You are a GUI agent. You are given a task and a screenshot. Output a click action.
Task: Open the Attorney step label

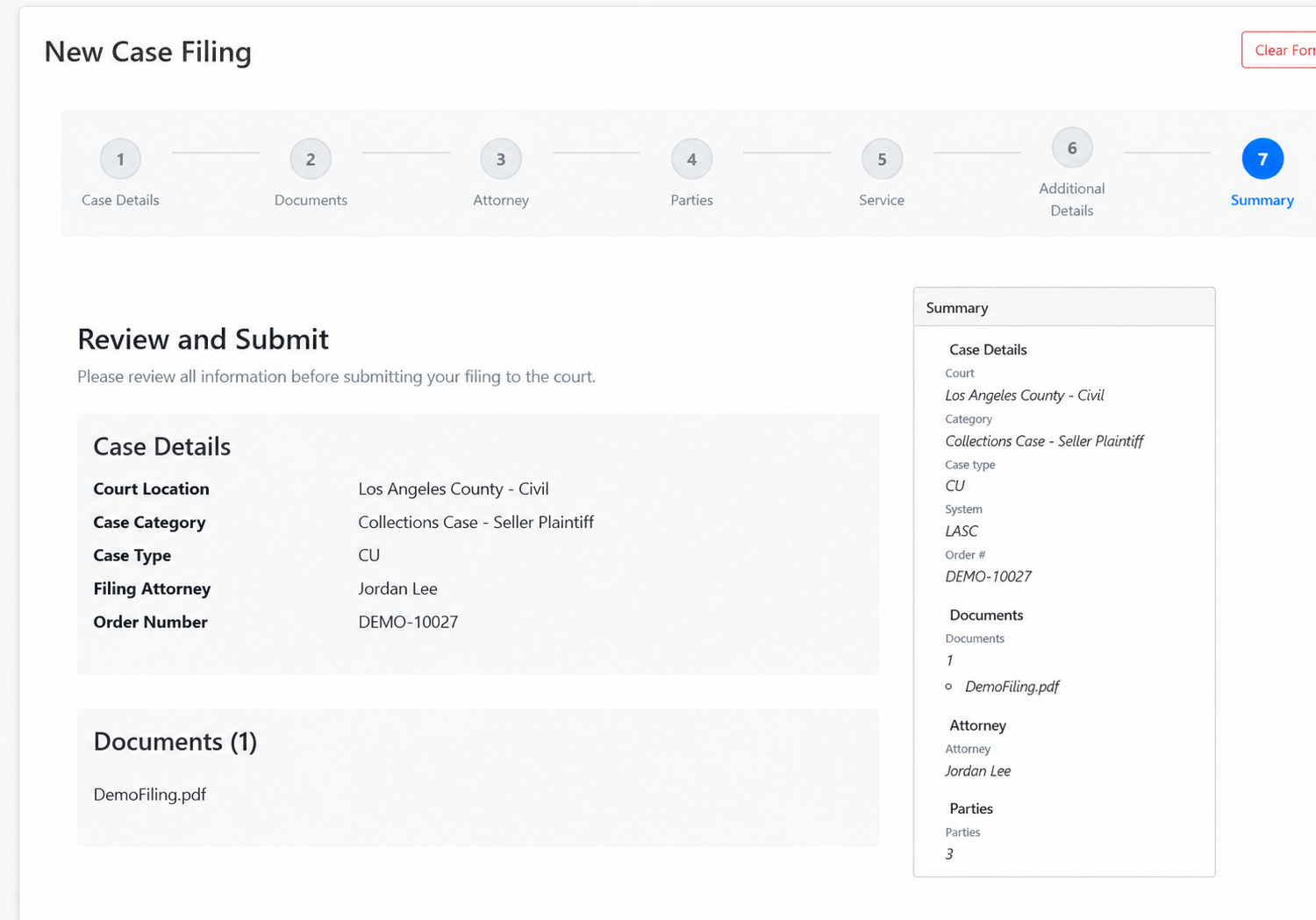click(x=501, y=200)
